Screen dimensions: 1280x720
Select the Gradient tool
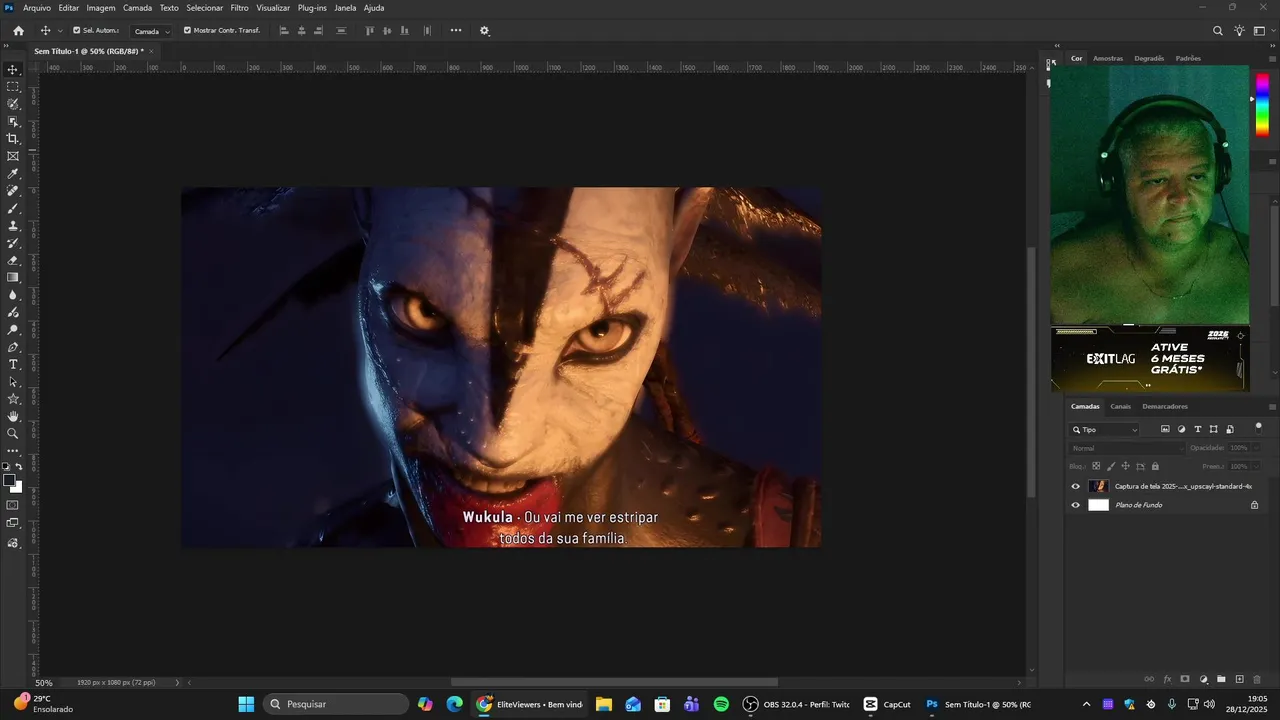(x=13, y=277)
